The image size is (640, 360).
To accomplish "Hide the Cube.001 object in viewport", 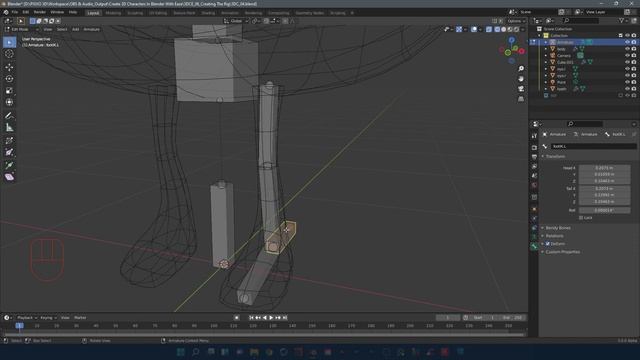I will 627,62.
